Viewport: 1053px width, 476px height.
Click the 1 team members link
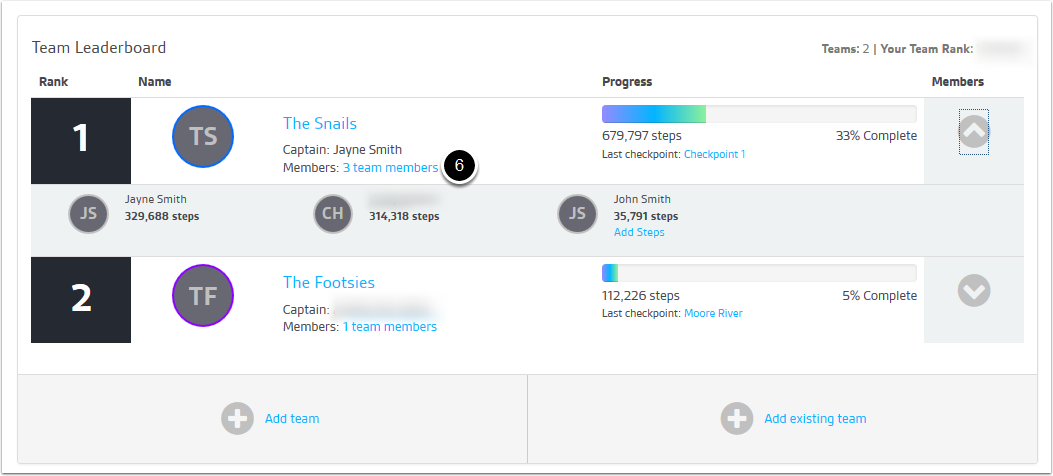(x=390, y=327)
